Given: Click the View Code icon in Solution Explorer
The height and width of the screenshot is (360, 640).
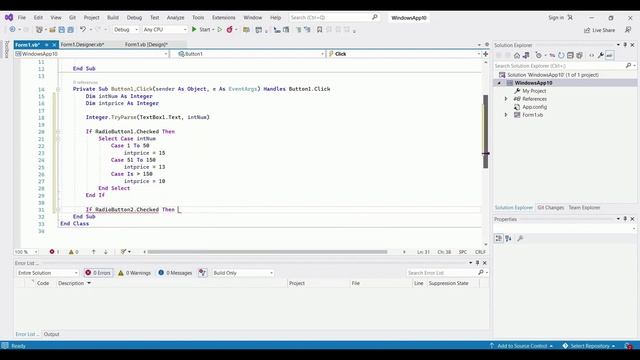Looking at the screenshot, I should coord(591,55).
